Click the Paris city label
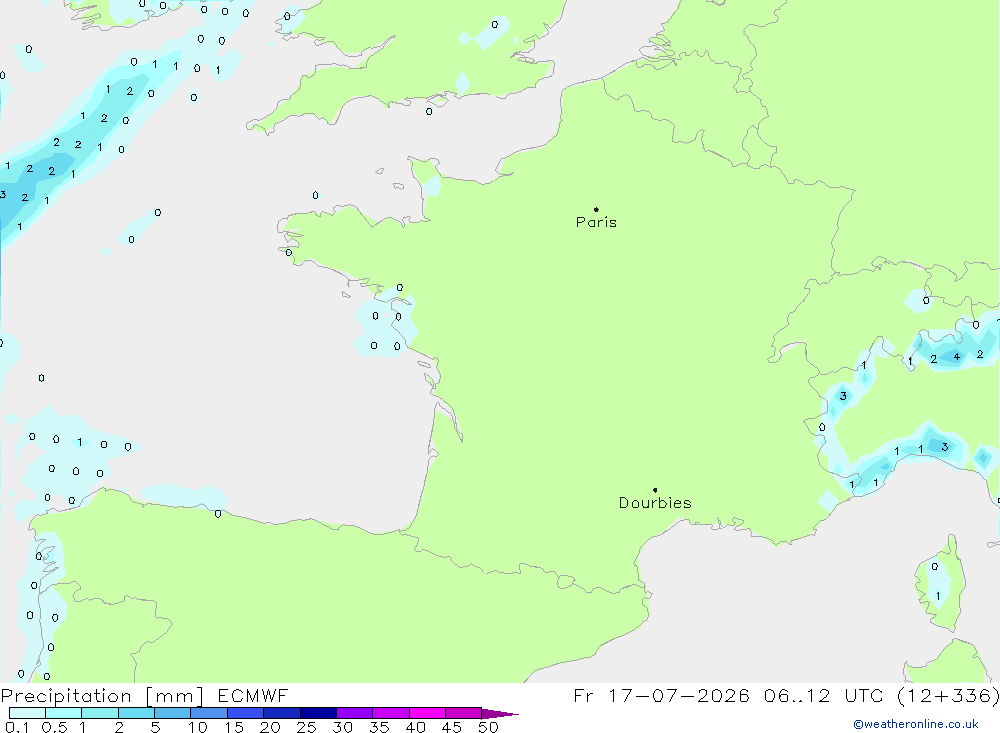 coord(596,222)
